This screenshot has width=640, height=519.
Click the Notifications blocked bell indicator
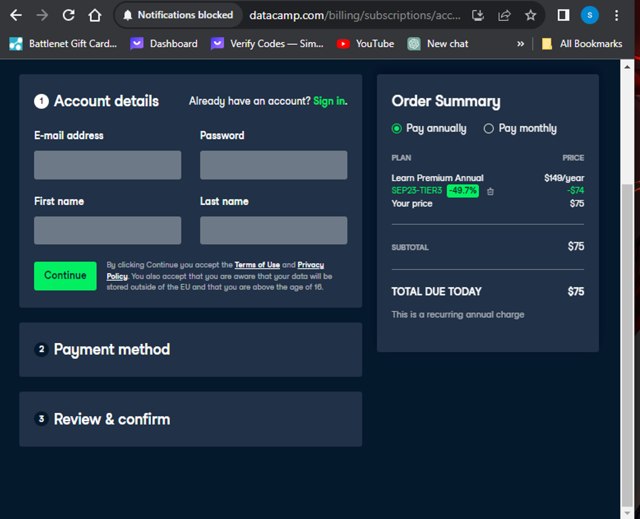[x=178, y=15]
